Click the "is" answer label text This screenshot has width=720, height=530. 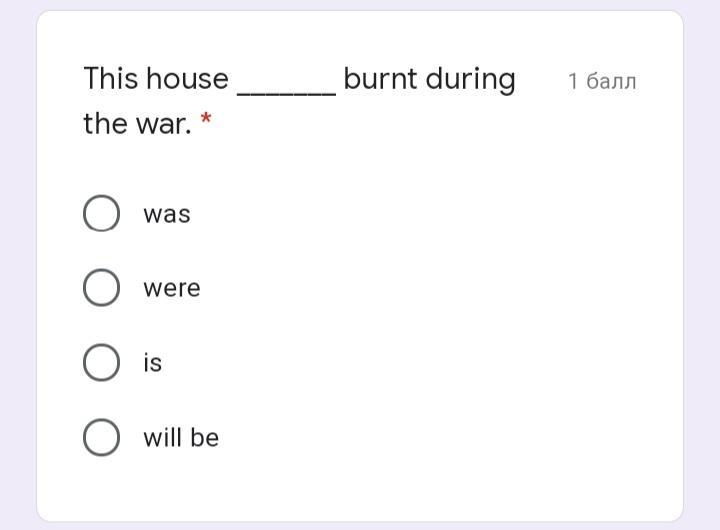click(x=152, y=362)
